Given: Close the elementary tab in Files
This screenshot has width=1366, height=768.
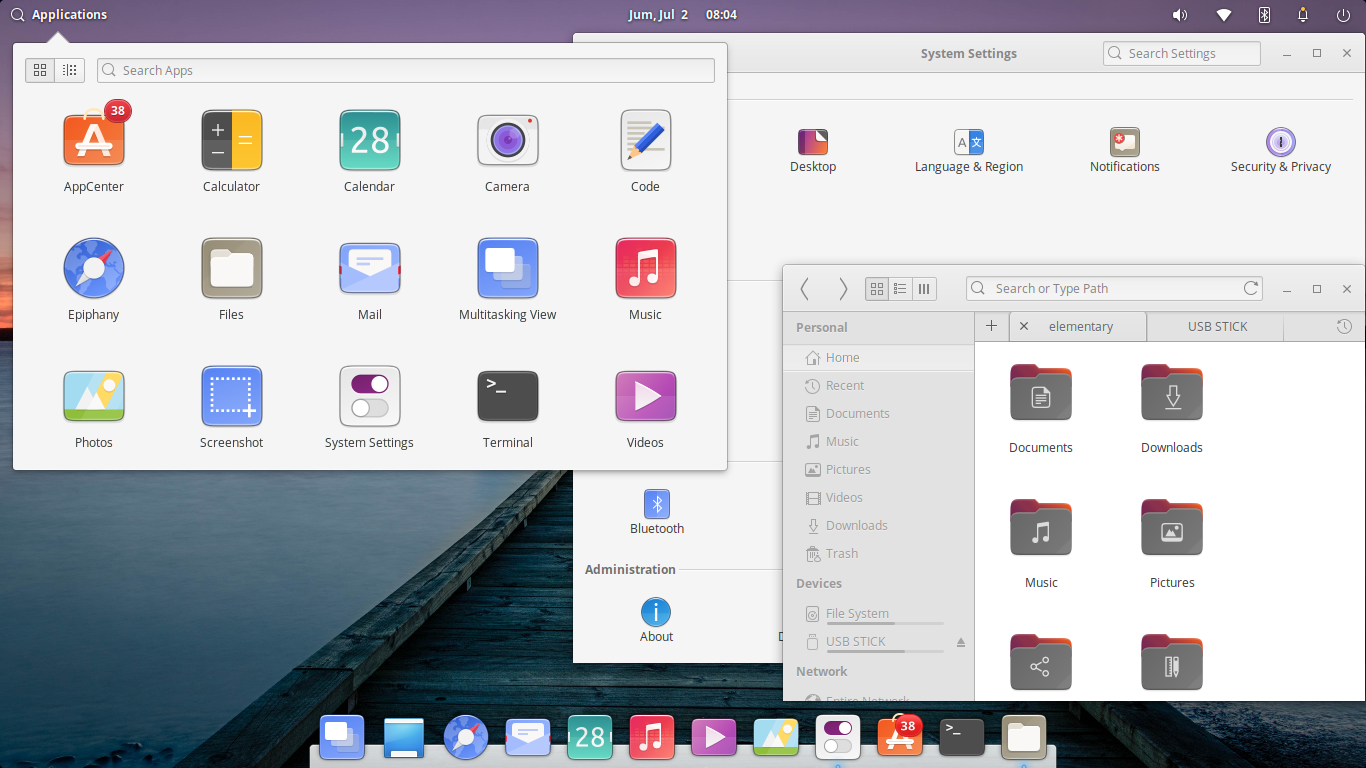Looking at the screenshot, I should click(1024, 326).
